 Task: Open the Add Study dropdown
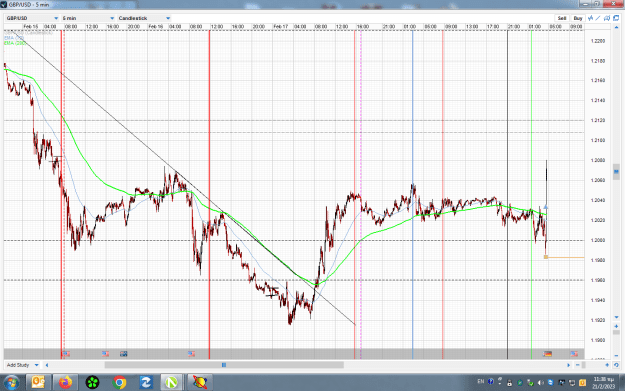[x=23, y=365]
